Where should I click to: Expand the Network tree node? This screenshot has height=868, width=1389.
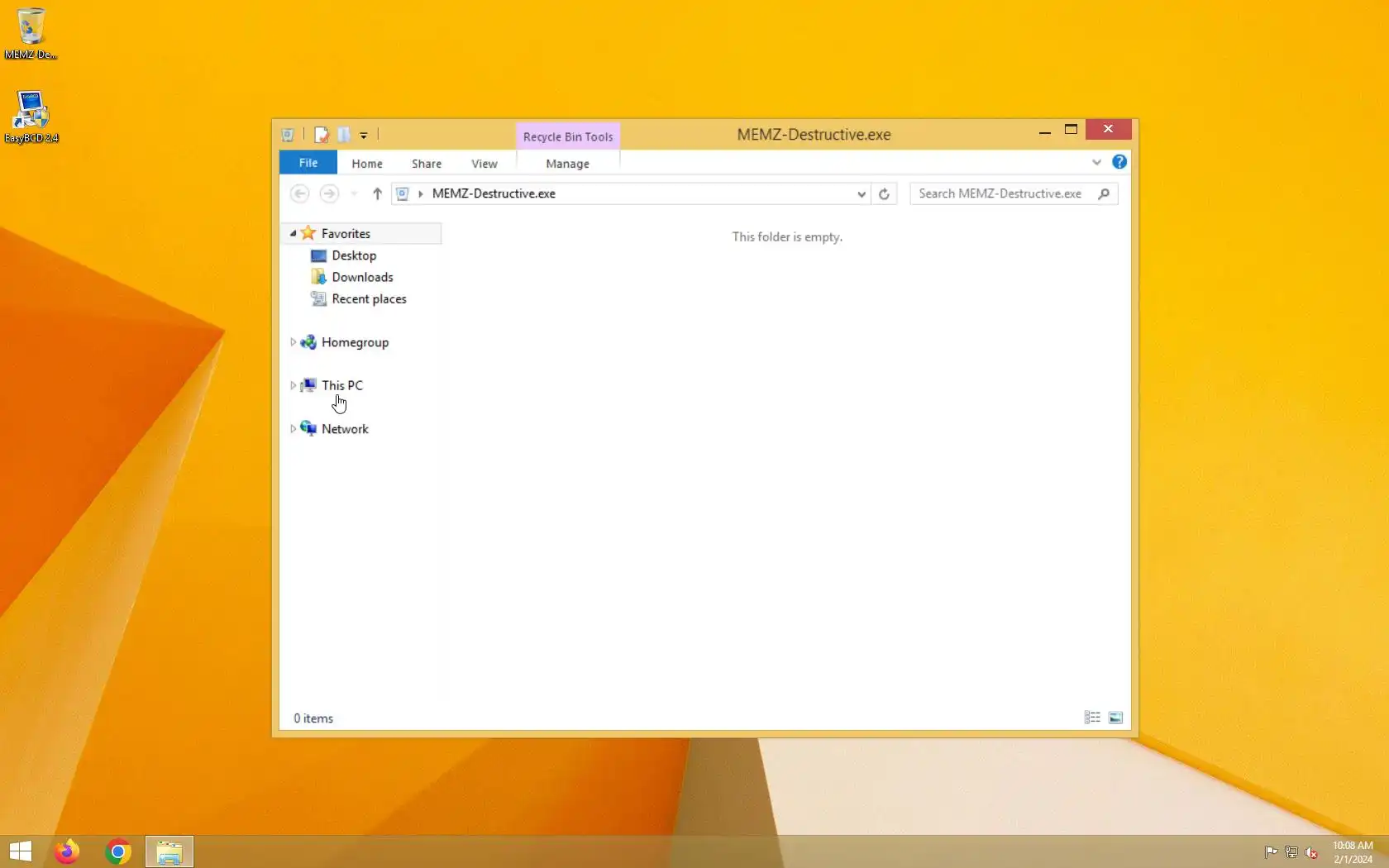click(293, 429)
